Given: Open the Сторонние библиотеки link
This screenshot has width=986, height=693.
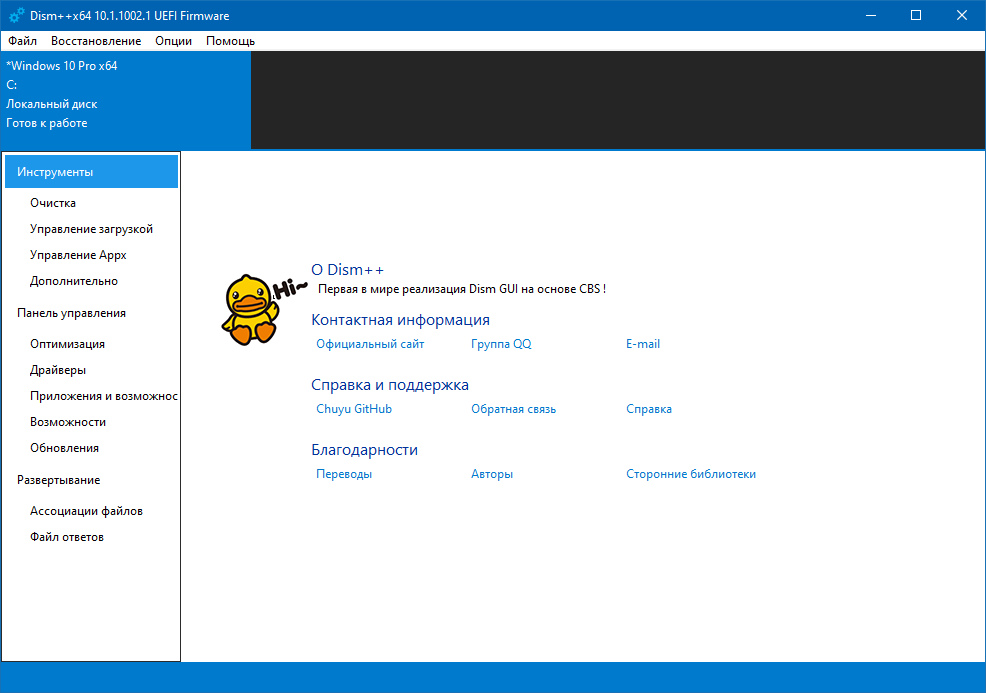Looking at the screenshot, I should click(x=691, y=474).
